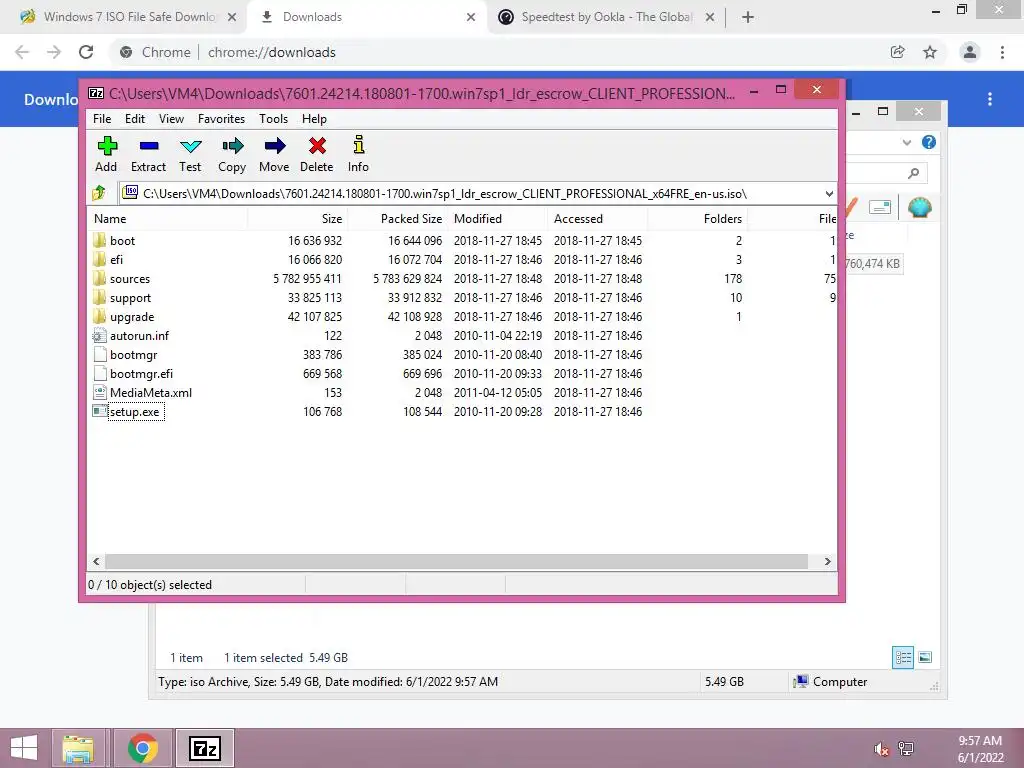Click the Add toolbar icon in 7-Zip
Viewport: 1024px width, 768px height.
point(106,146)
